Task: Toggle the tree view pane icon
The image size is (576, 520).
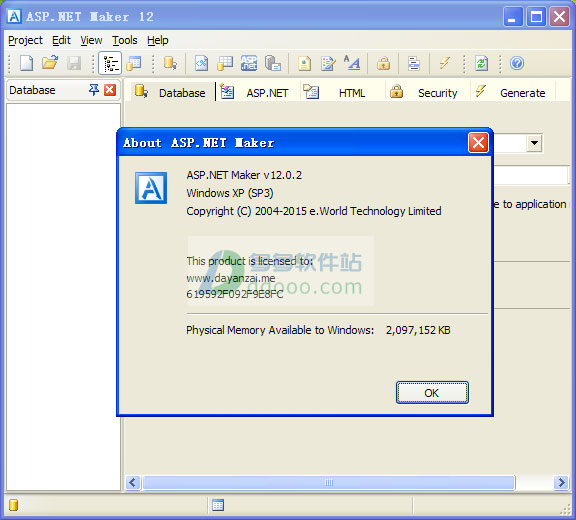Action: (110, 63)
